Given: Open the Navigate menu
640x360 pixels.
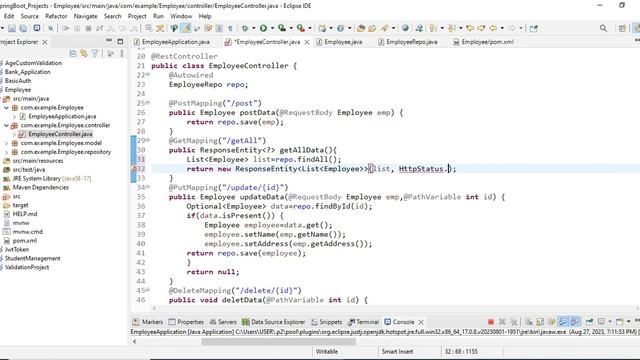Looking at the screenshot, I should [x=85, y=16].
